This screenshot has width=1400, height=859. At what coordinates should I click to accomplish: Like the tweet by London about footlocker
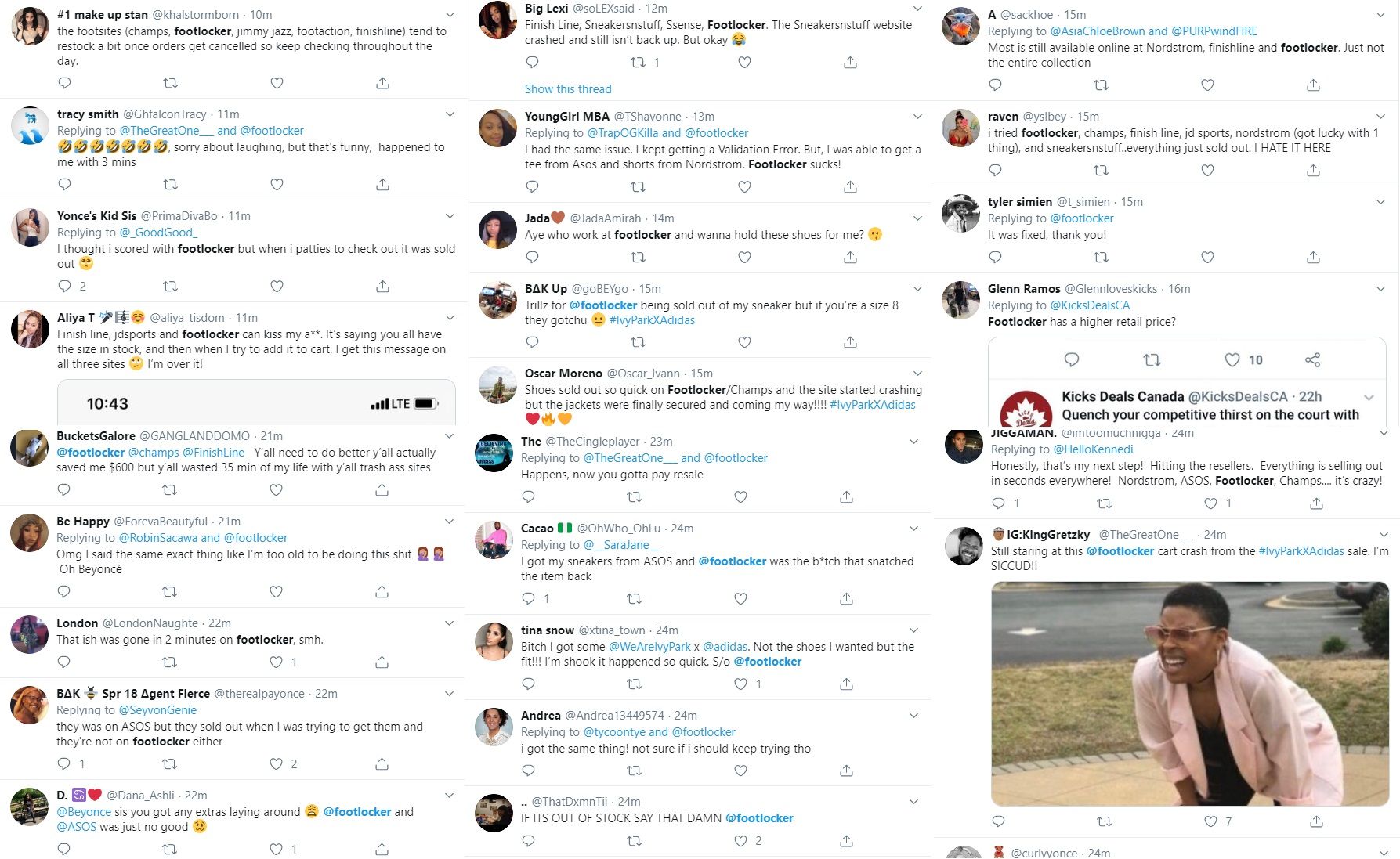point(276,662)
